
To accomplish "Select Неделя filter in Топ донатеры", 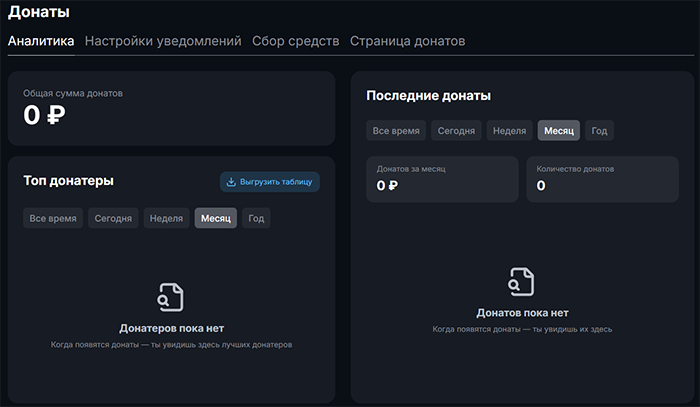I will [168, 218].
